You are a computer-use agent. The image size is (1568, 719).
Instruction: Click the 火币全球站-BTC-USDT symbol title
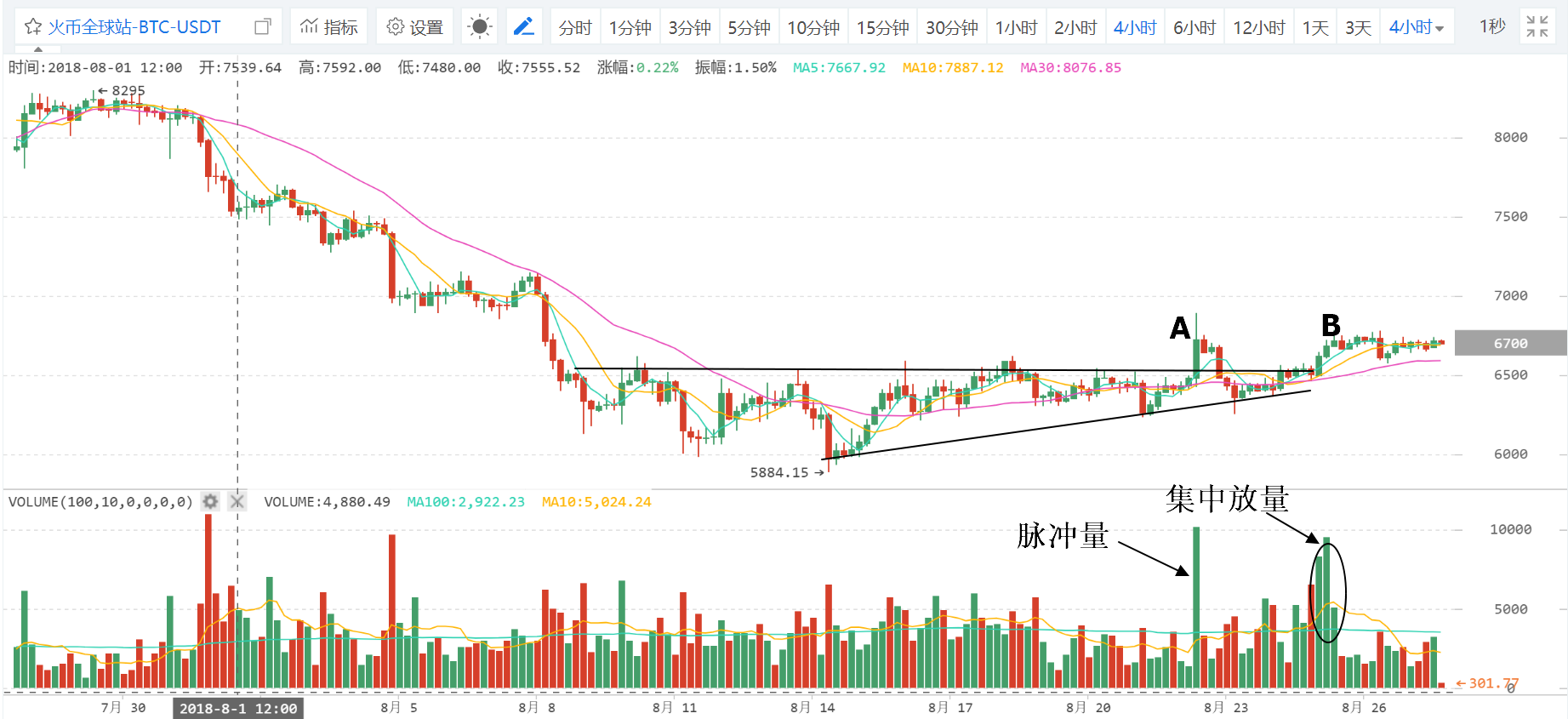coord(134,27)
